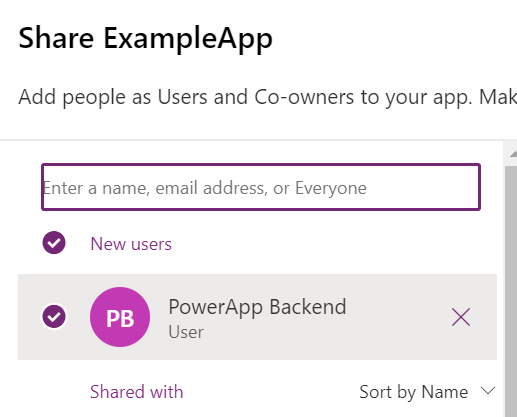Click the scrollbar up arrow
Viewport: 517px width, 417px height.
coord(513,154)
